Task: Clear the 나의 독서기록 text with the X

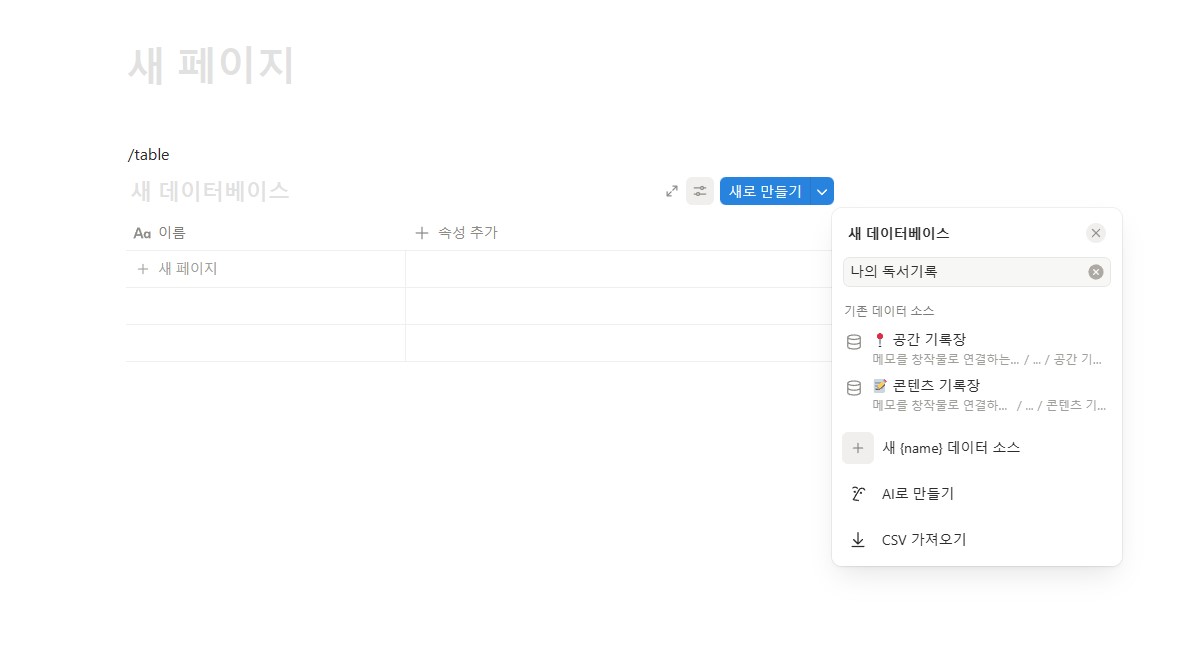Action: pos(1096,271)
